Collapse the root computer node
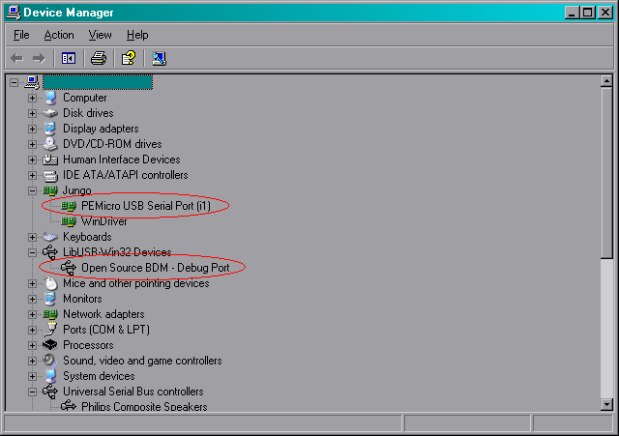619x436 pixels. [x=14, y=83]
